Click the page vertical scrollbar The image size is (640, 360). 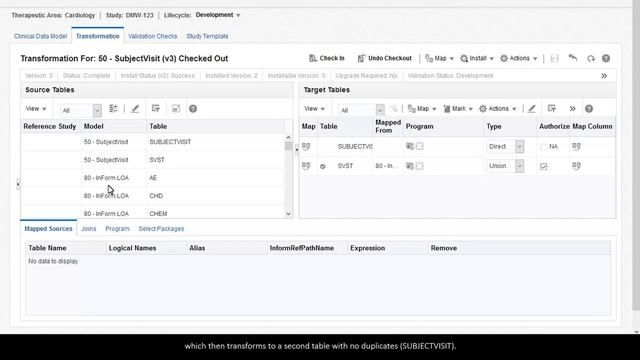[636, 155]
